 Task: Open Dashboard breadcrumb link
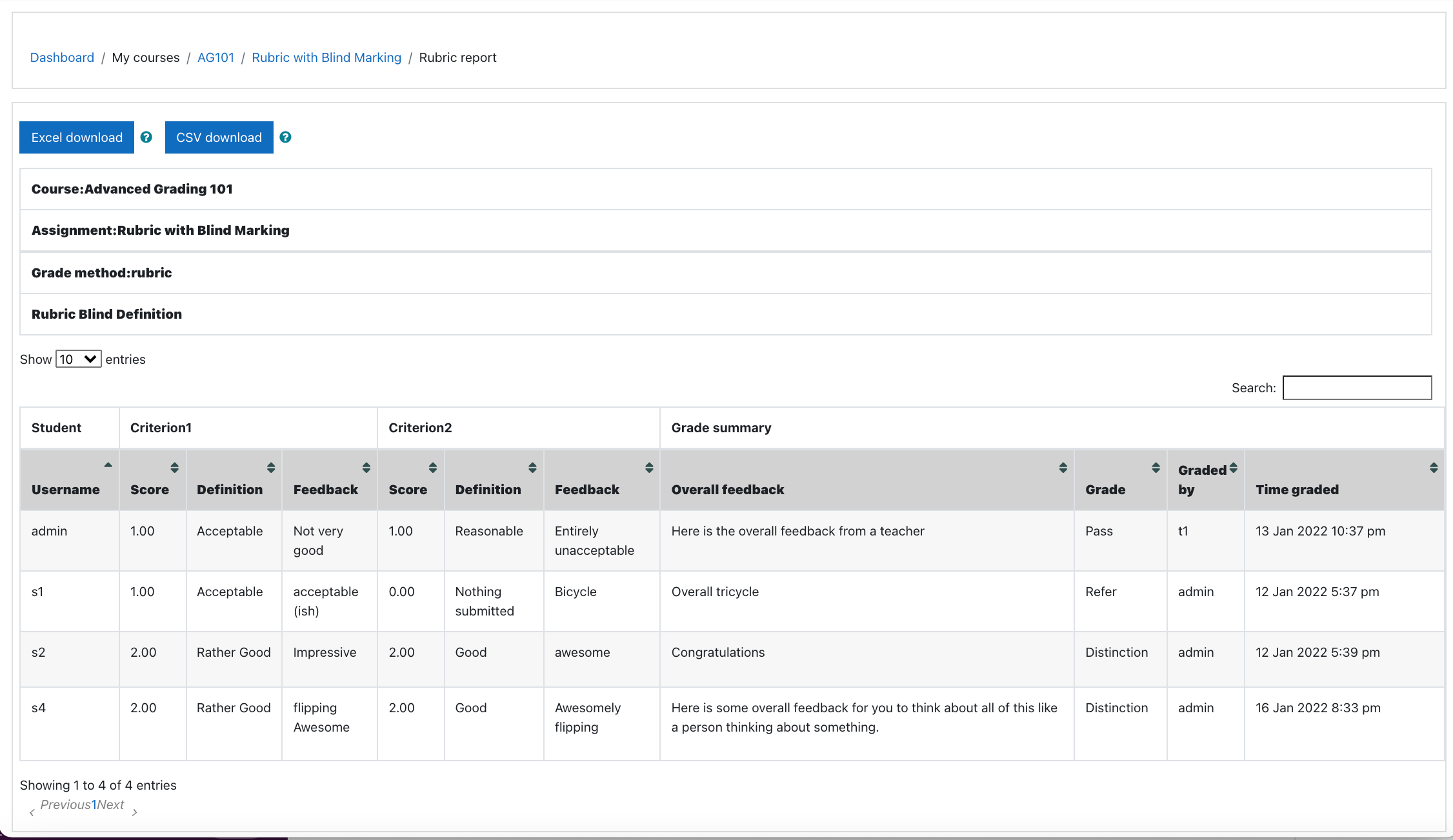[62, 57]
